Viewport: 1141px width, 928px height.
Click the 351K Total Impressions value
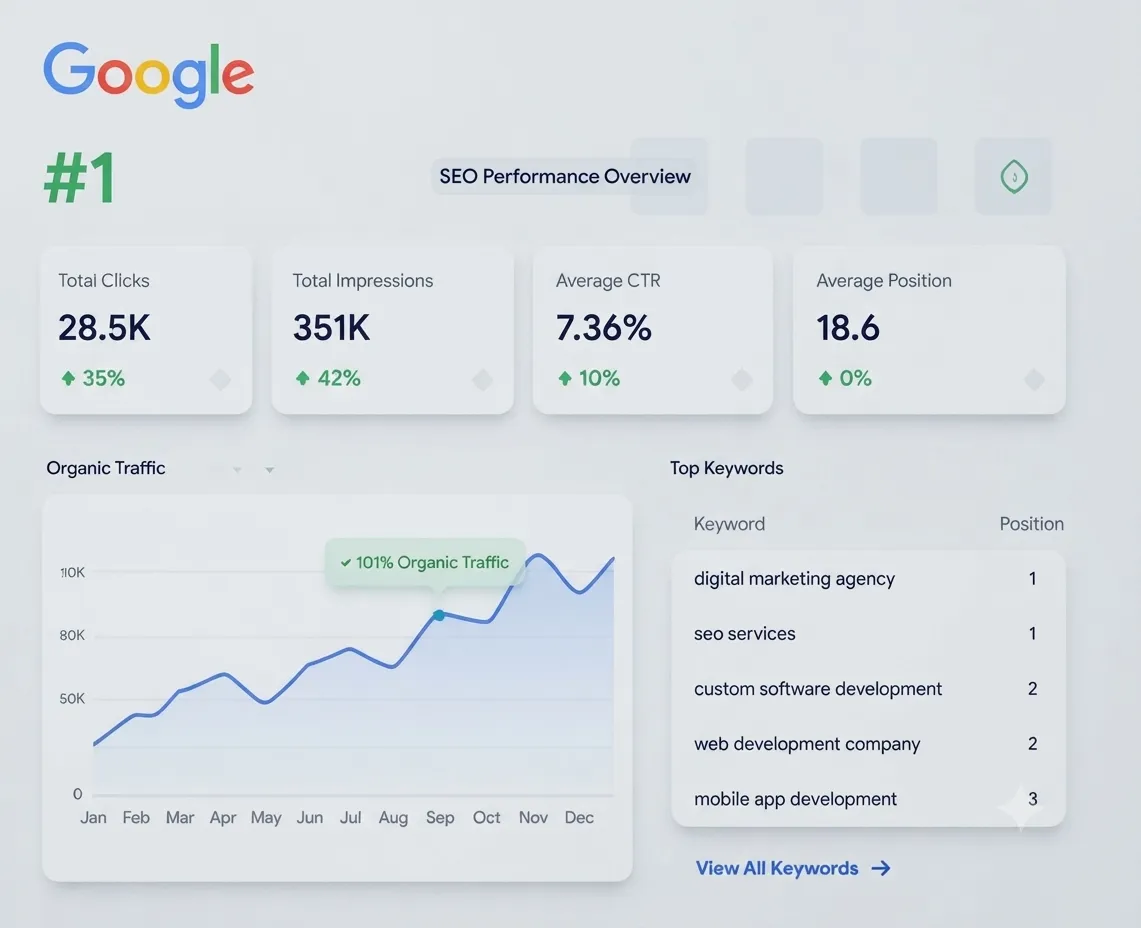(x=332, y=328)
